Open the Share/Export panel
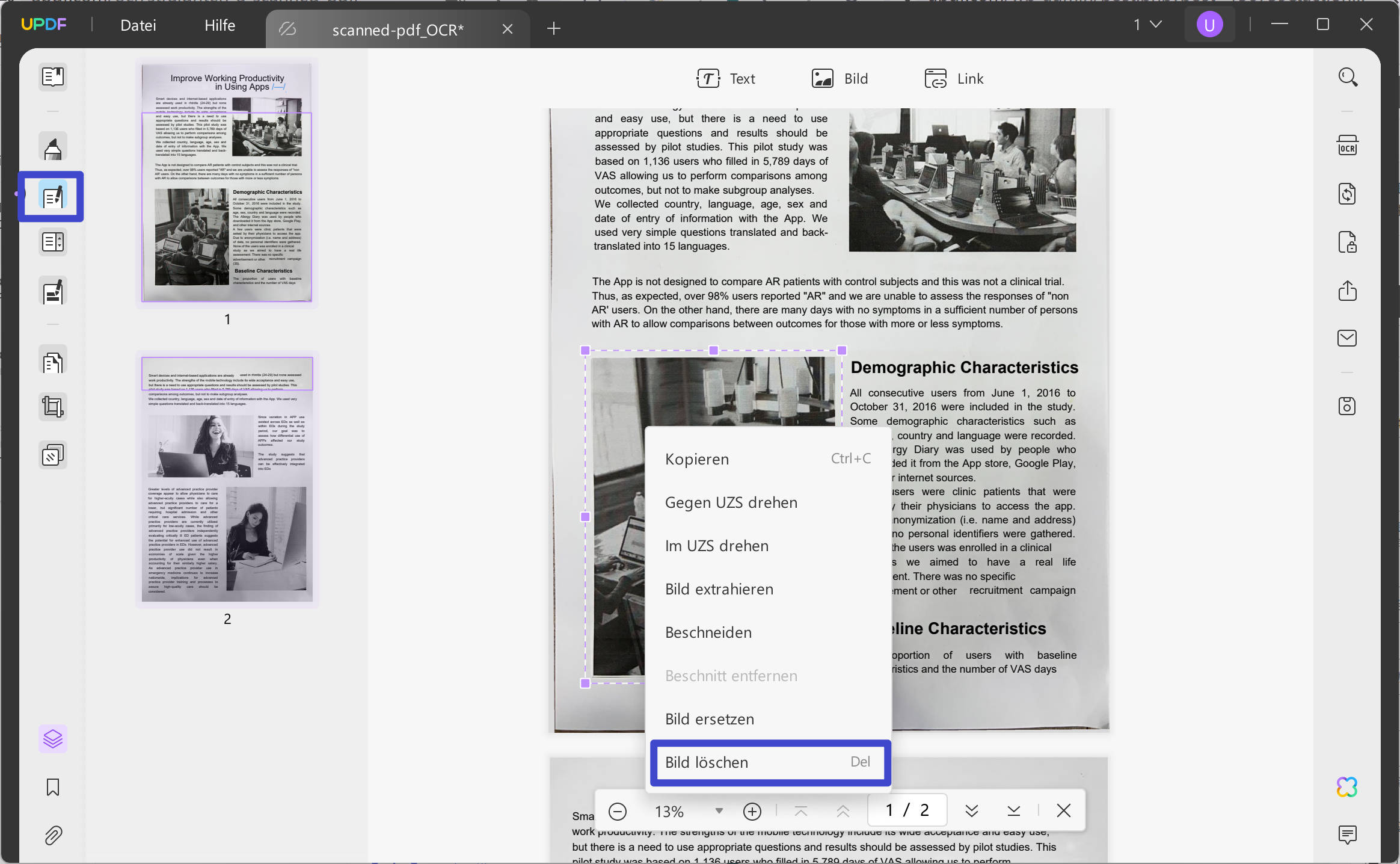 [1347, 291]
